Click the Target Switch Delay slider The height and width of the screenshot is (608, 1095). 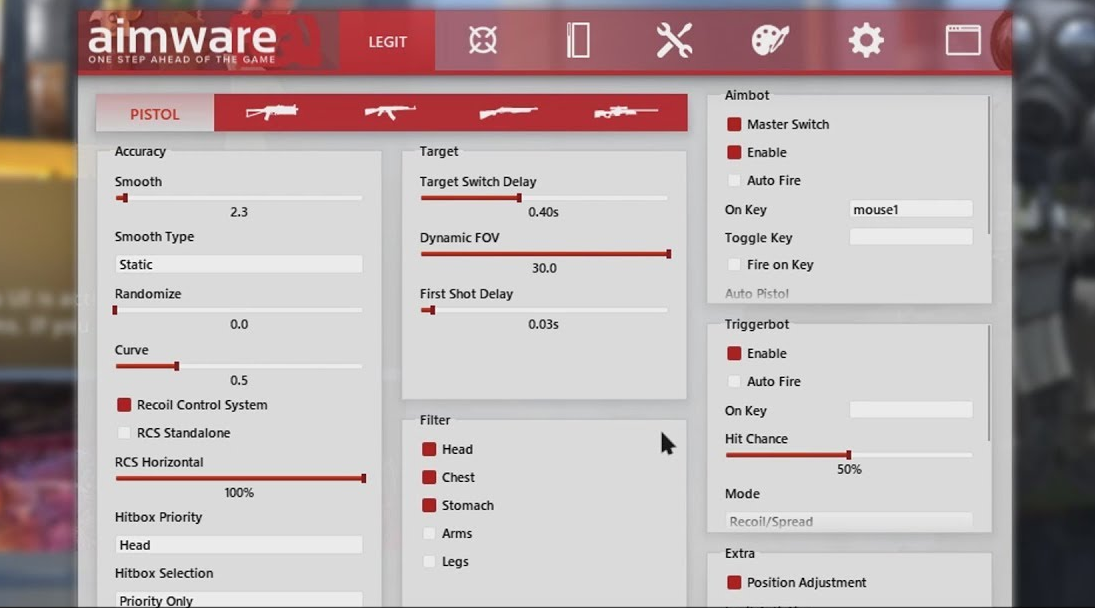pos(543,198)
